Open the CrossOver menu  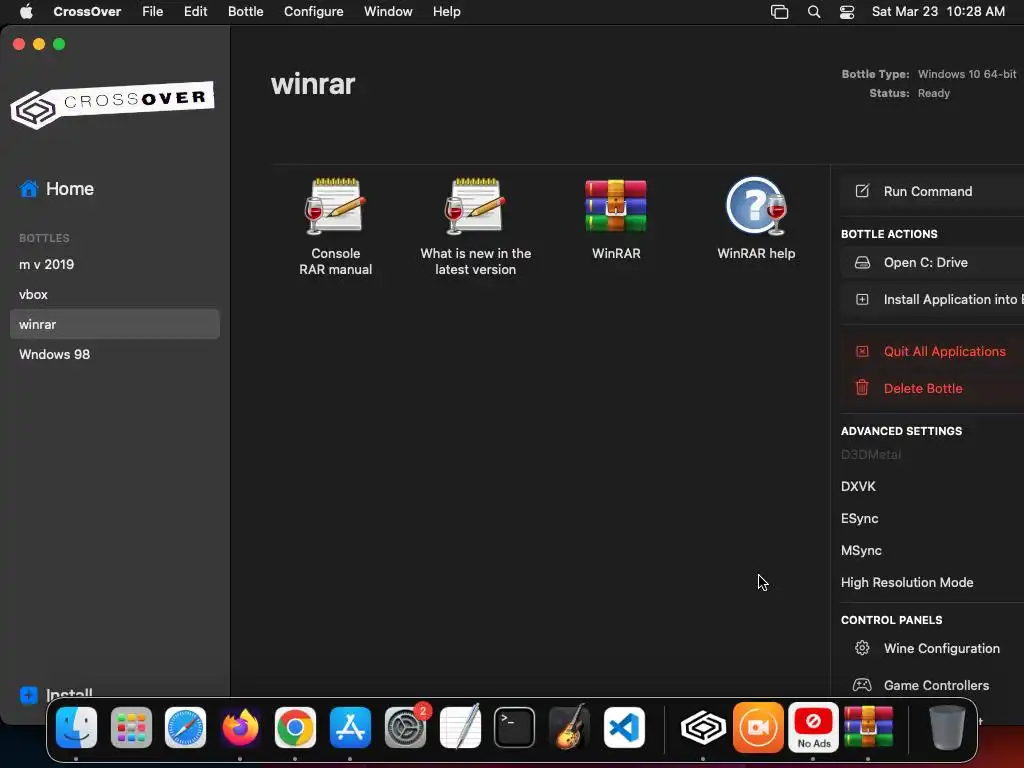click(x=87, y=12)
